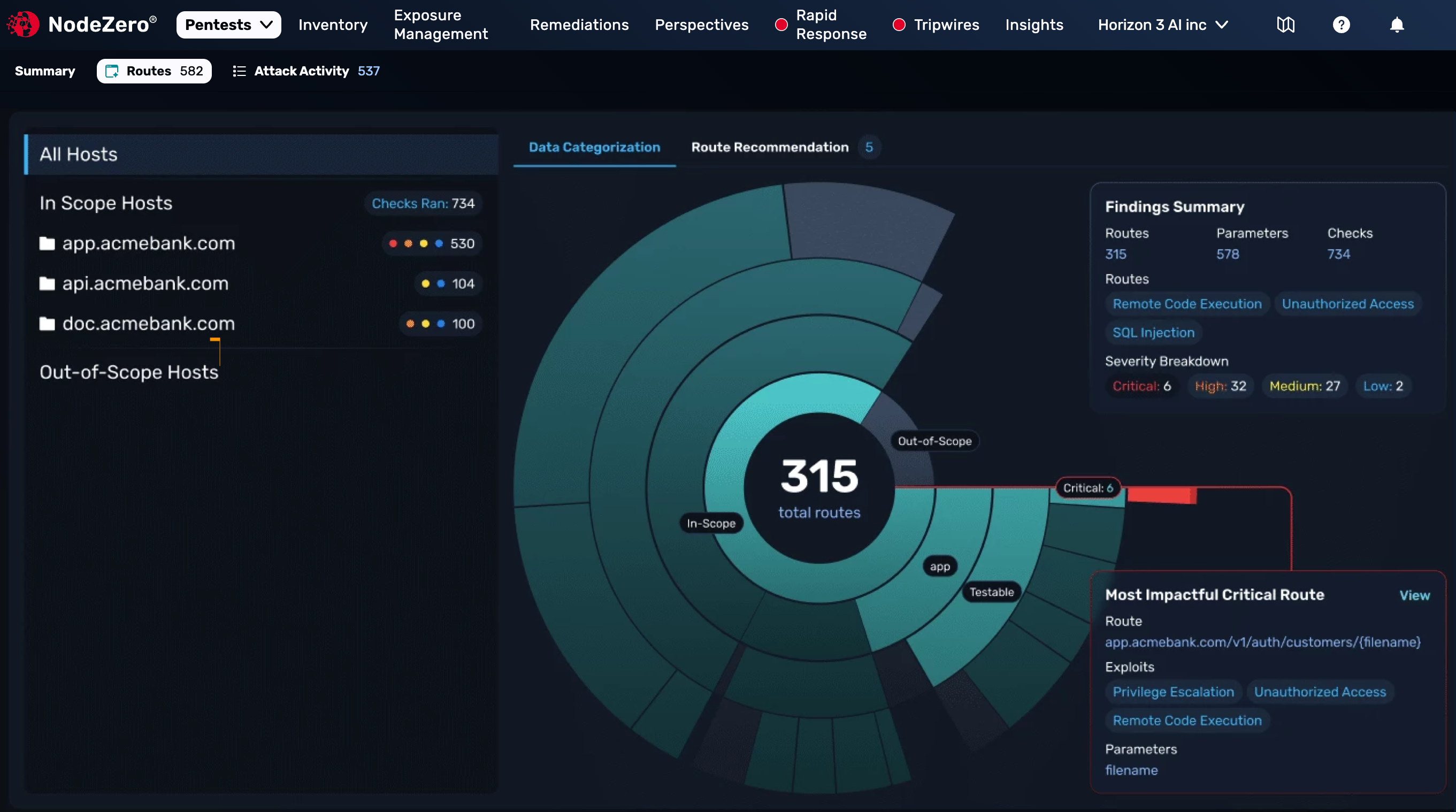Click the NodeZero red logo icon

[22, 24]
